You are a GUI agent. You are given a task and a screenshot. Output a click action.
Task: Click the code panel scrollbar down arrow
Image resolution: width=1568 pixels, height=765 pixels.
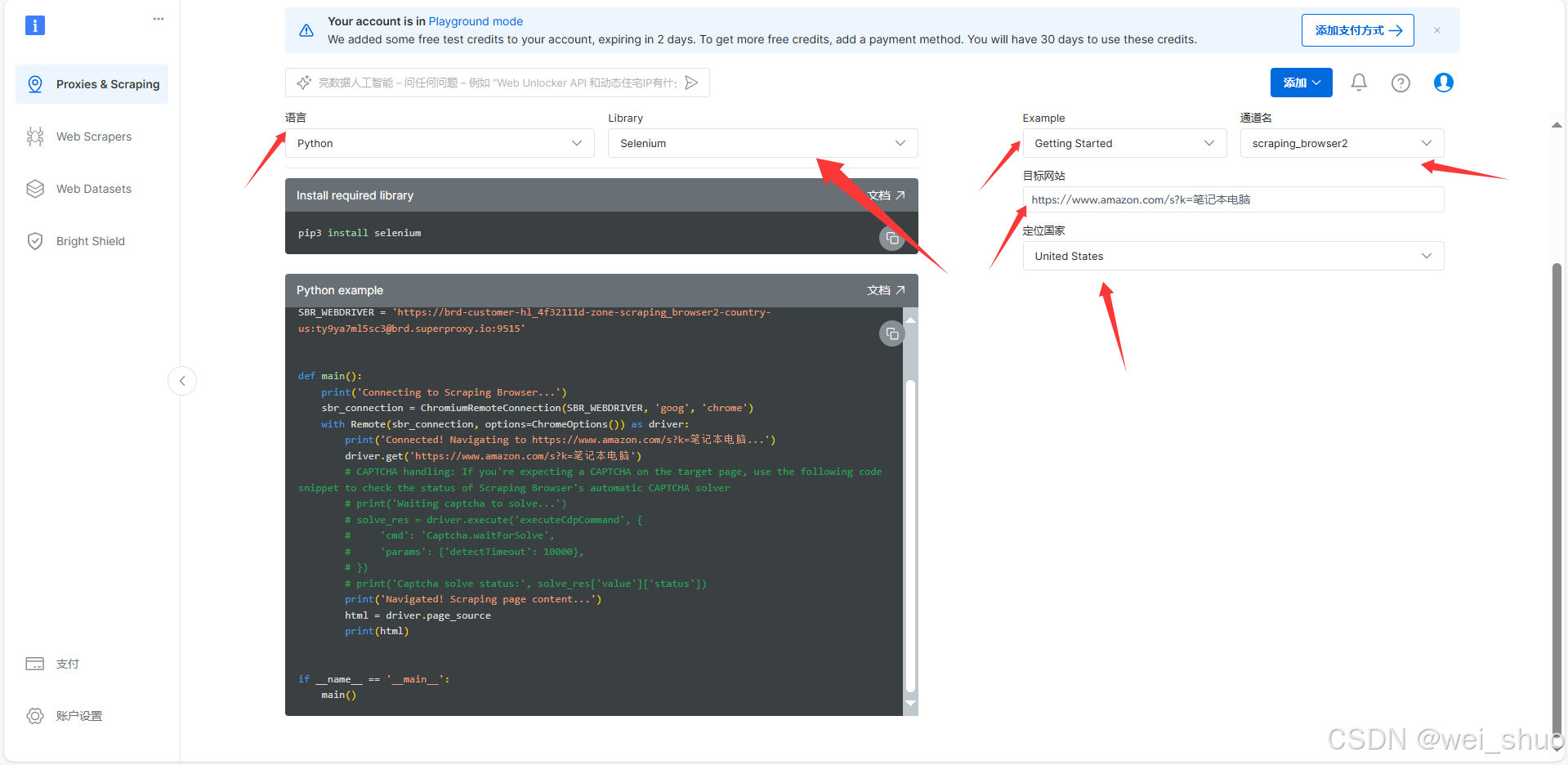pos(910,703)
